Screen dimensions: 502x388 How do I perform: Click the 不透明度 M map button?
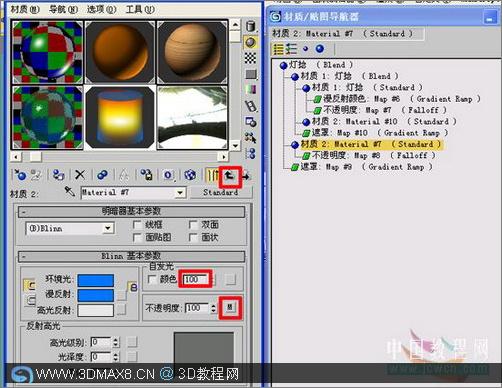tap(230, 307)
